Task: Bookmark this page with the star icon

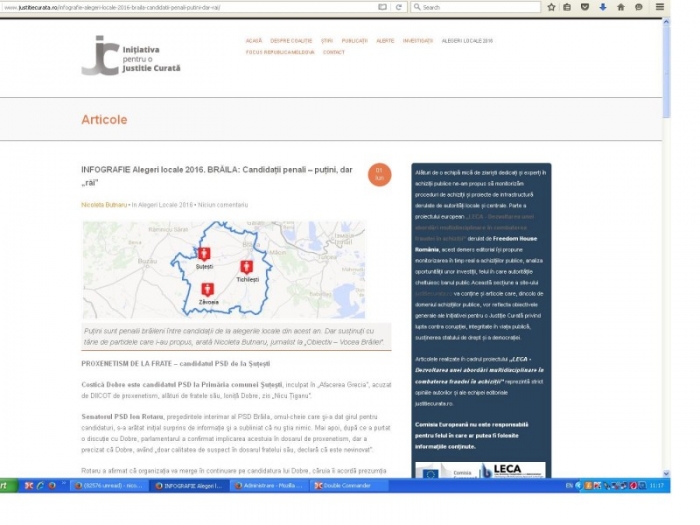Action: [551, 7]
